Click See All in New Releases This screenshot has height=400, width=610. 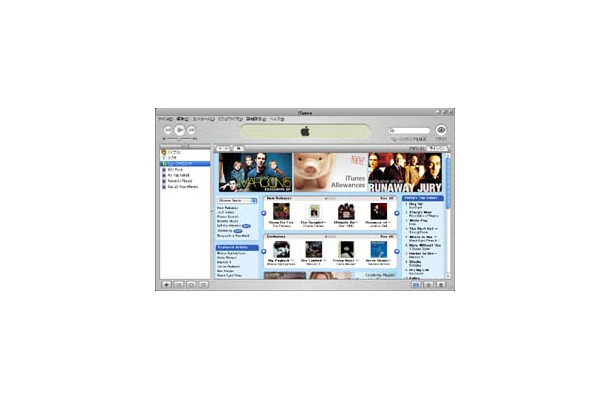(386, 198)
